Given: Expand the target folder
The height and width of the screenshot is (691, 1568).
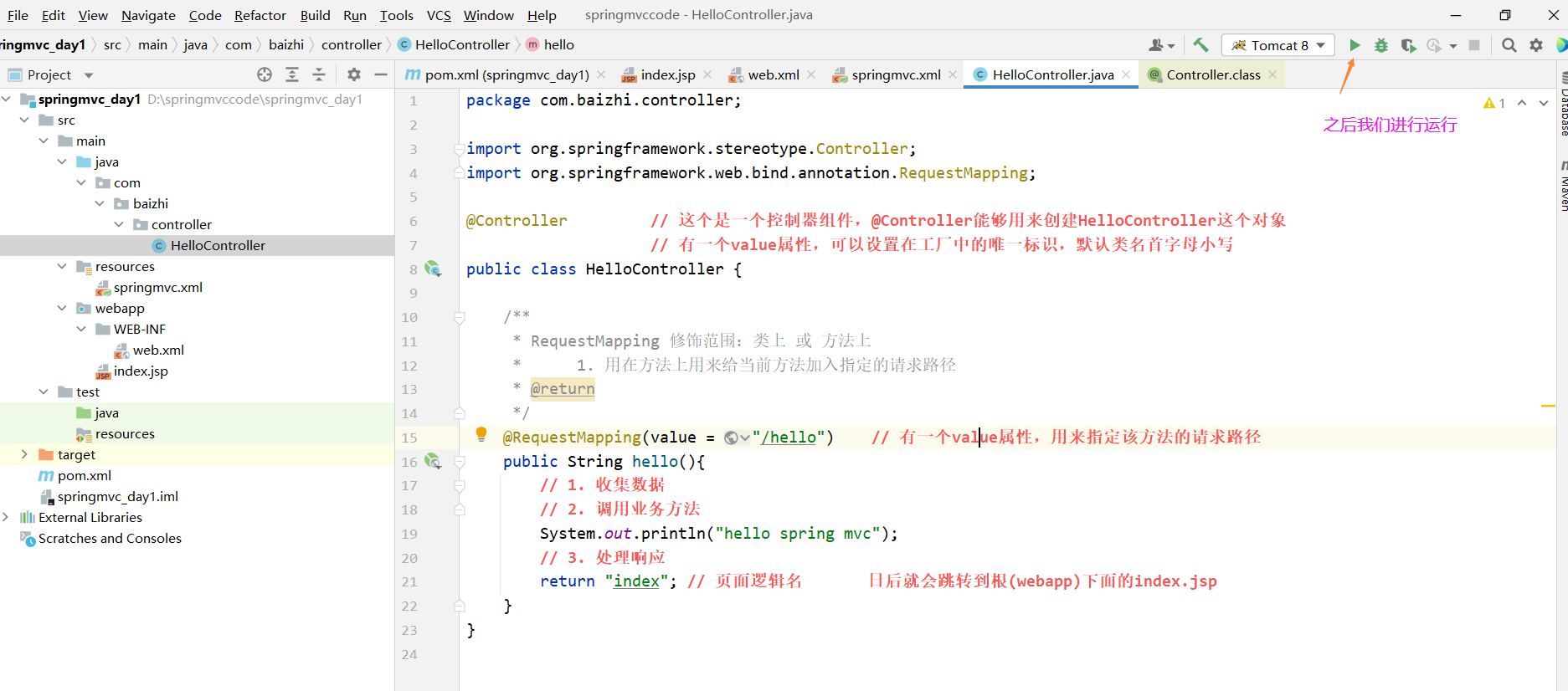Looking at the screenshot, I should point(25,454).
